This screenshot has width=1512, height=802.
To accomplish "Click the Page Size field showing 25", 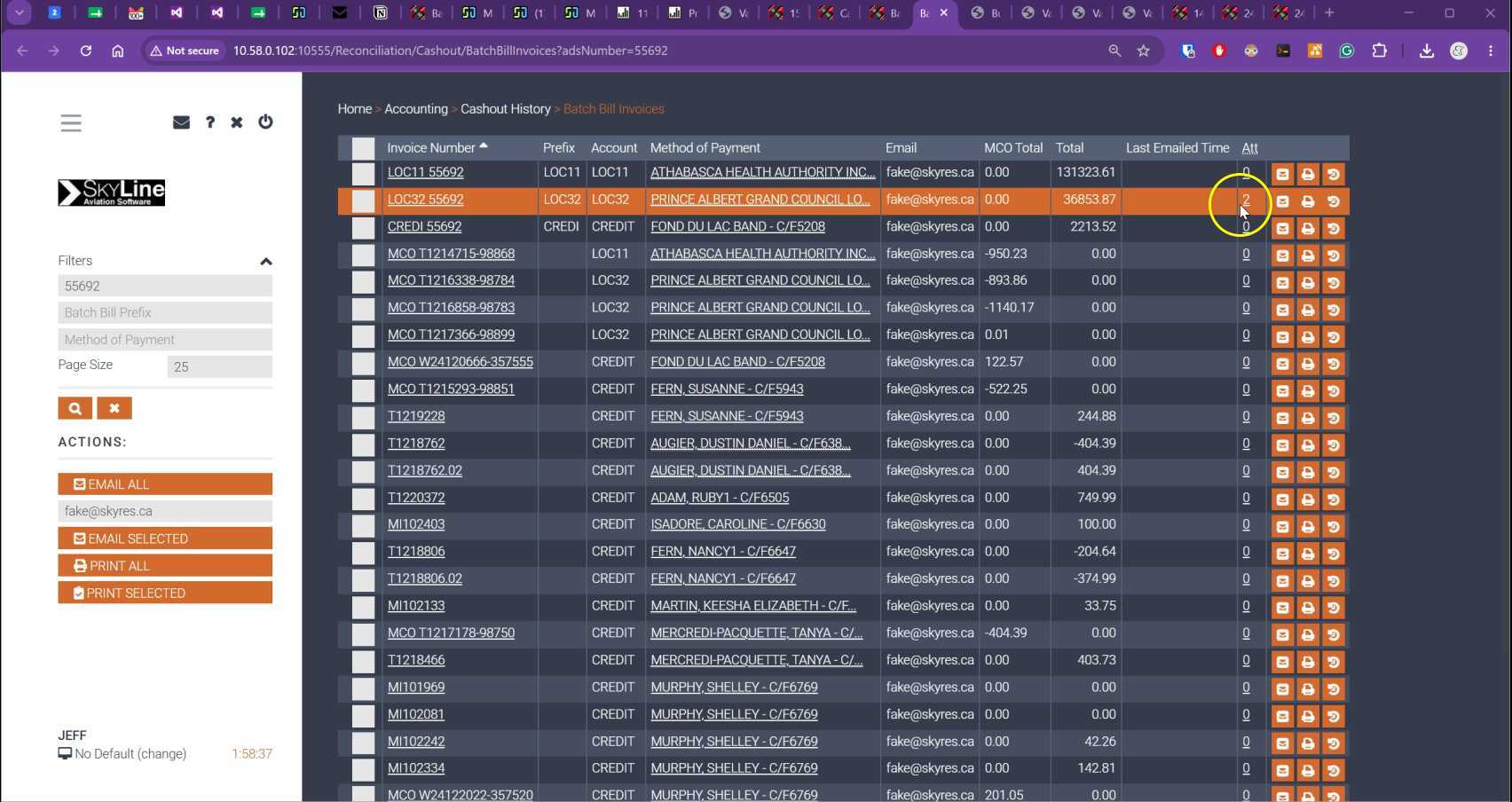I will coord(220,367).
